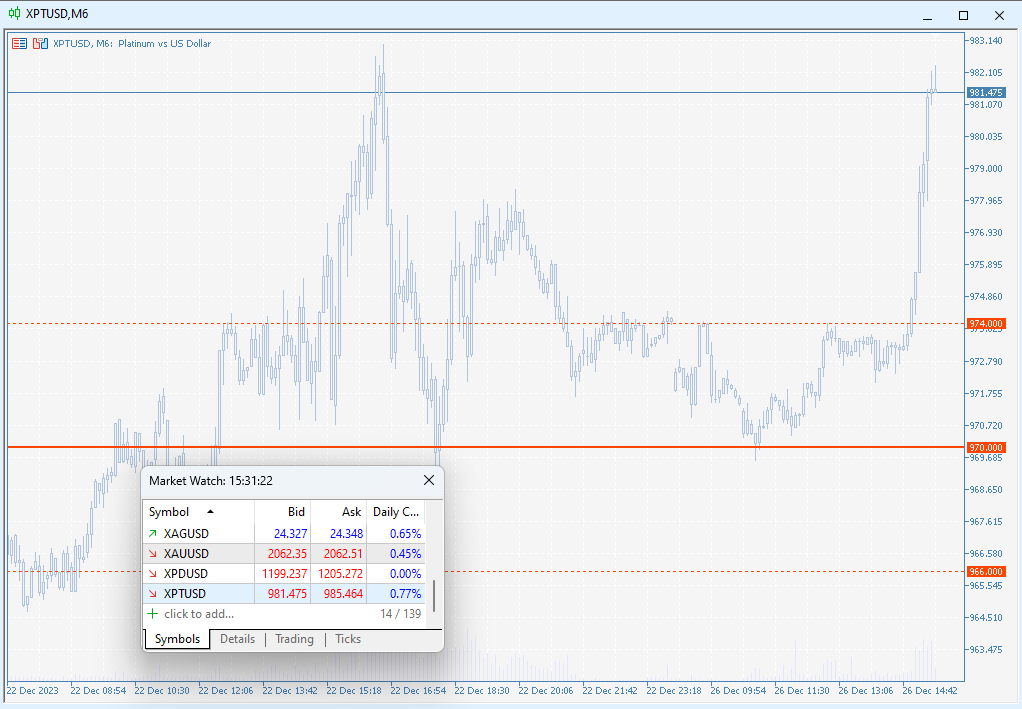Switch to the Ticks tab
Screen dimensions: 1022x709
(x=348, y=639)
